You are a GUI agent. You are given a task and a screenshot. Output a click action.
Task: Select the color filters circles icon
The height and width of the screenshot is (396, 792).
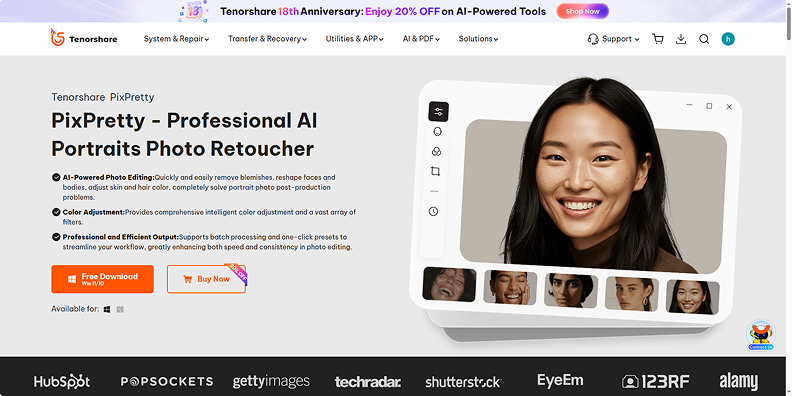(436, 152)
